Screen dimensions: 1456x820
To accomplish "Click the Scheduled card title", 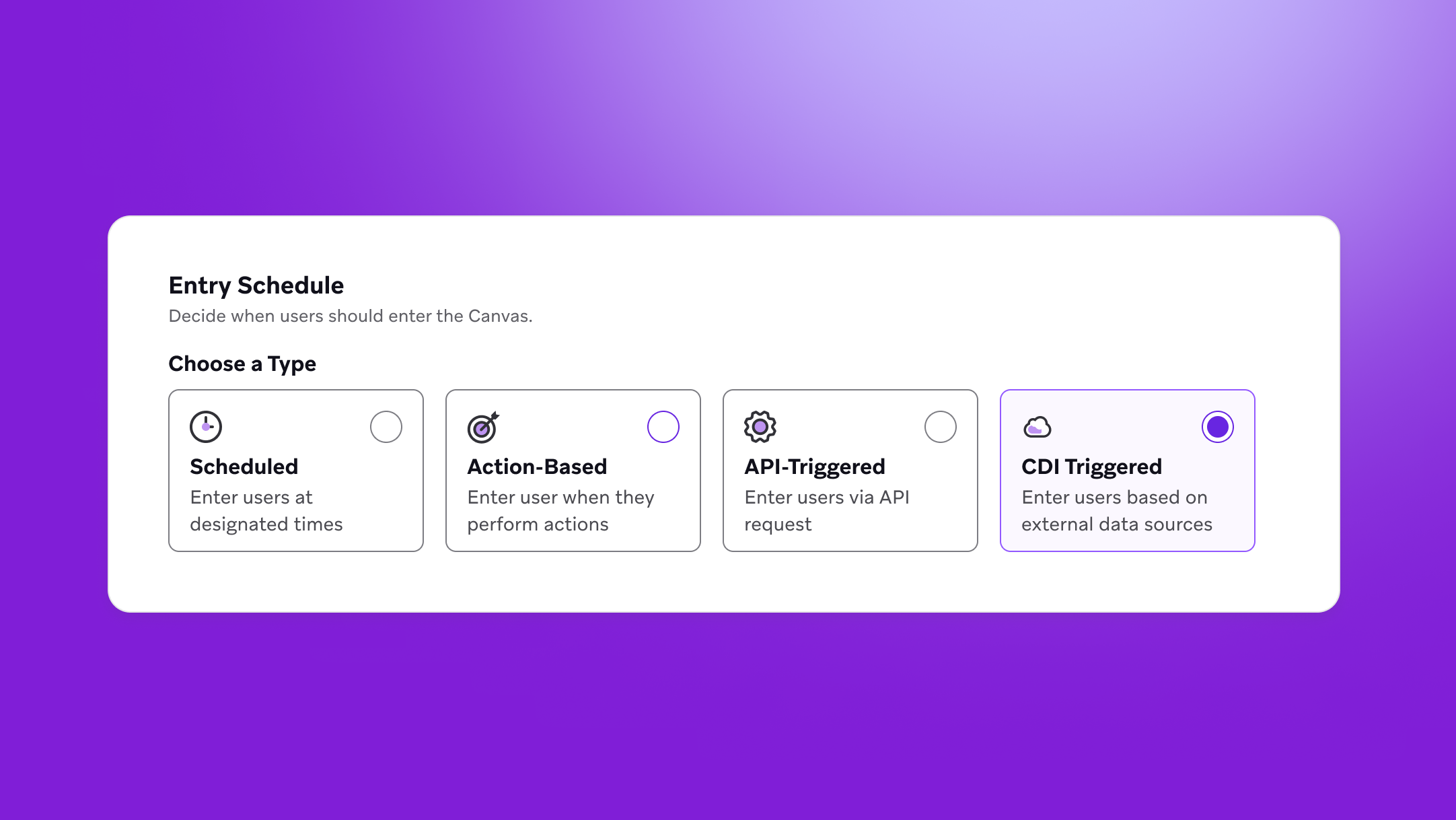I will 244,467.
